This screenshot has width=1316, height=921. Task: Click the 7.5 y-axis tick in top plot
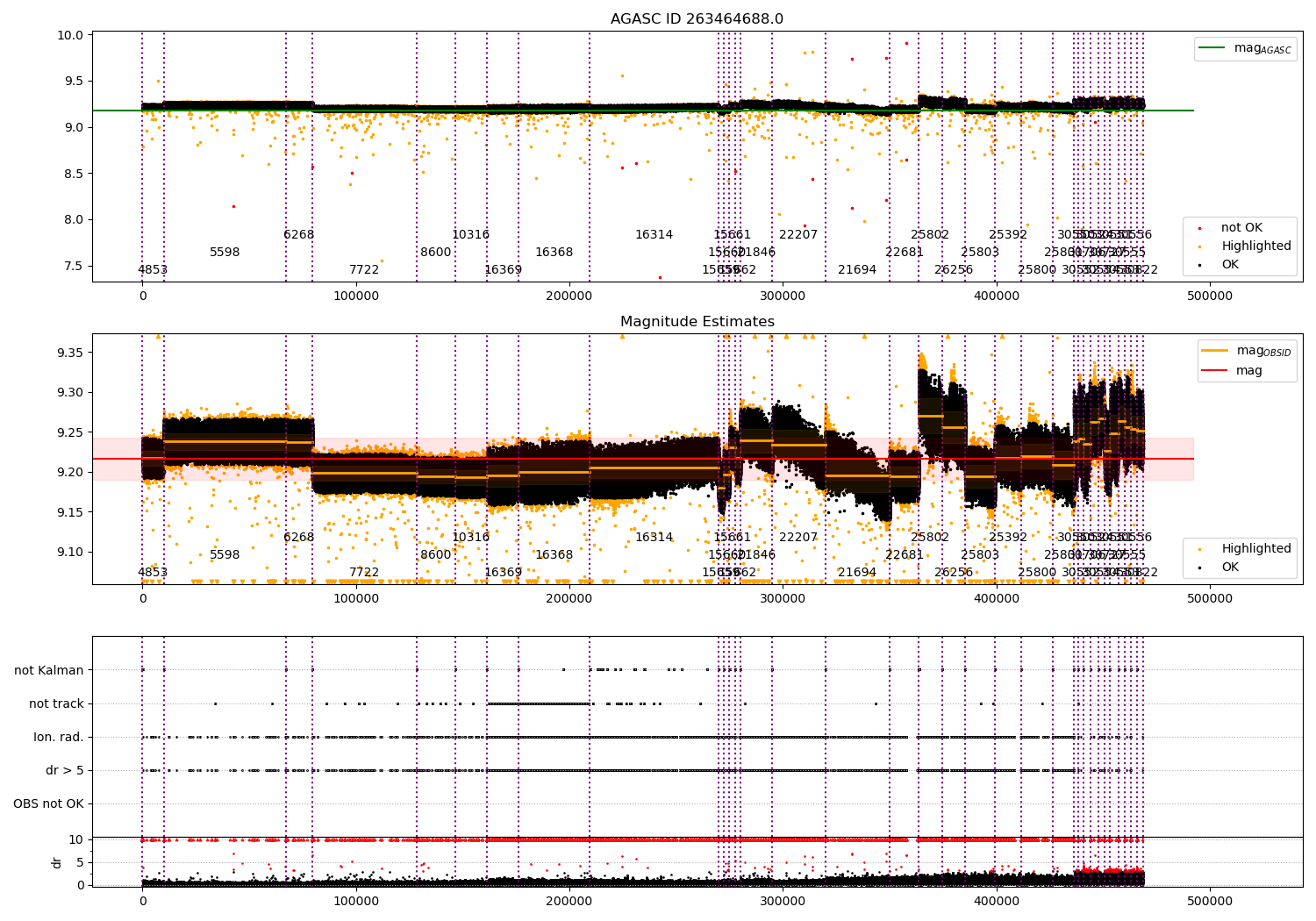[x=75, y=267]
